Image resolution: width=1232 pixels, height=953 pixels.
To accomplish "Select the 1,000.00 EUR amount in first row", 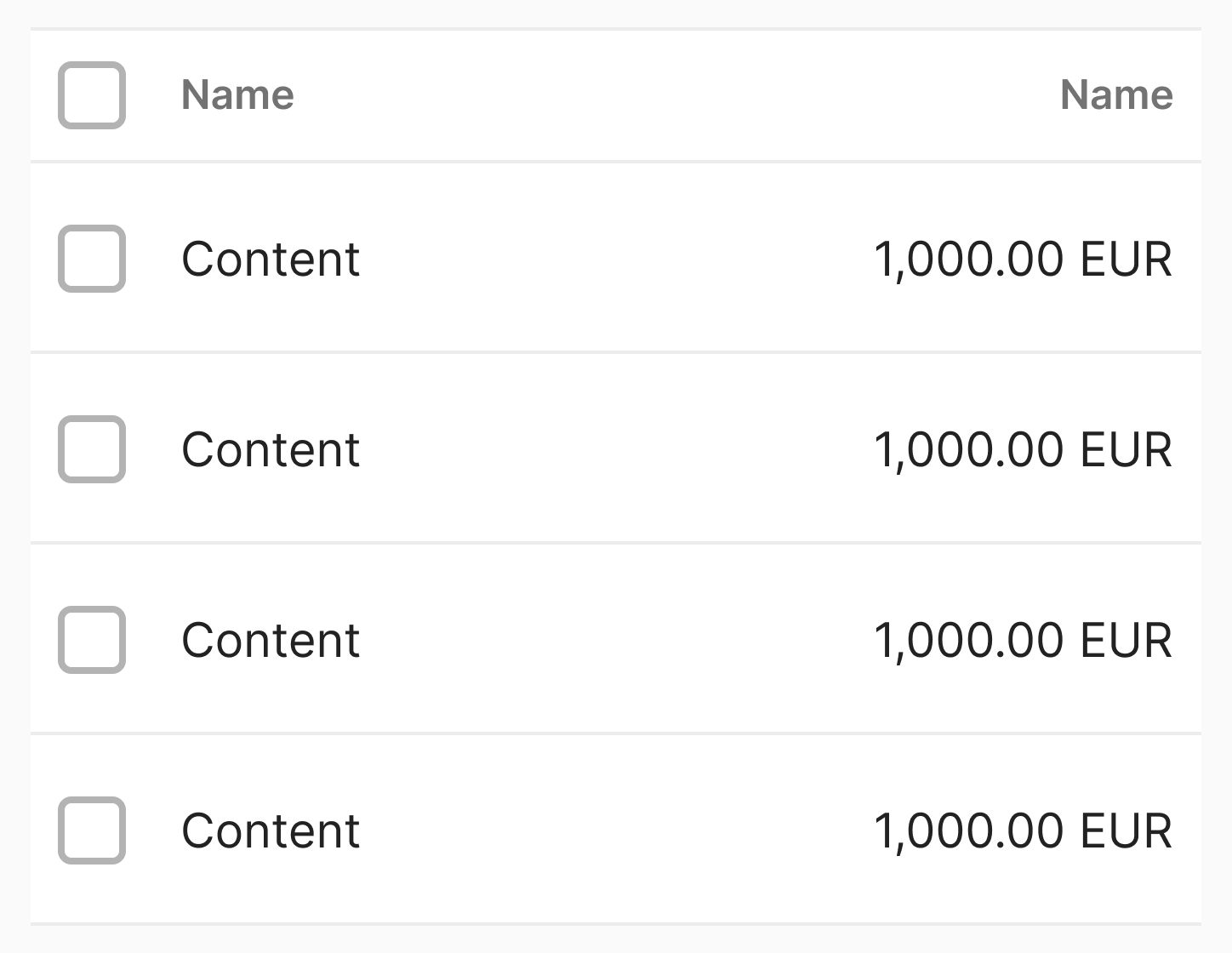I will click(x=1023, y=259).
